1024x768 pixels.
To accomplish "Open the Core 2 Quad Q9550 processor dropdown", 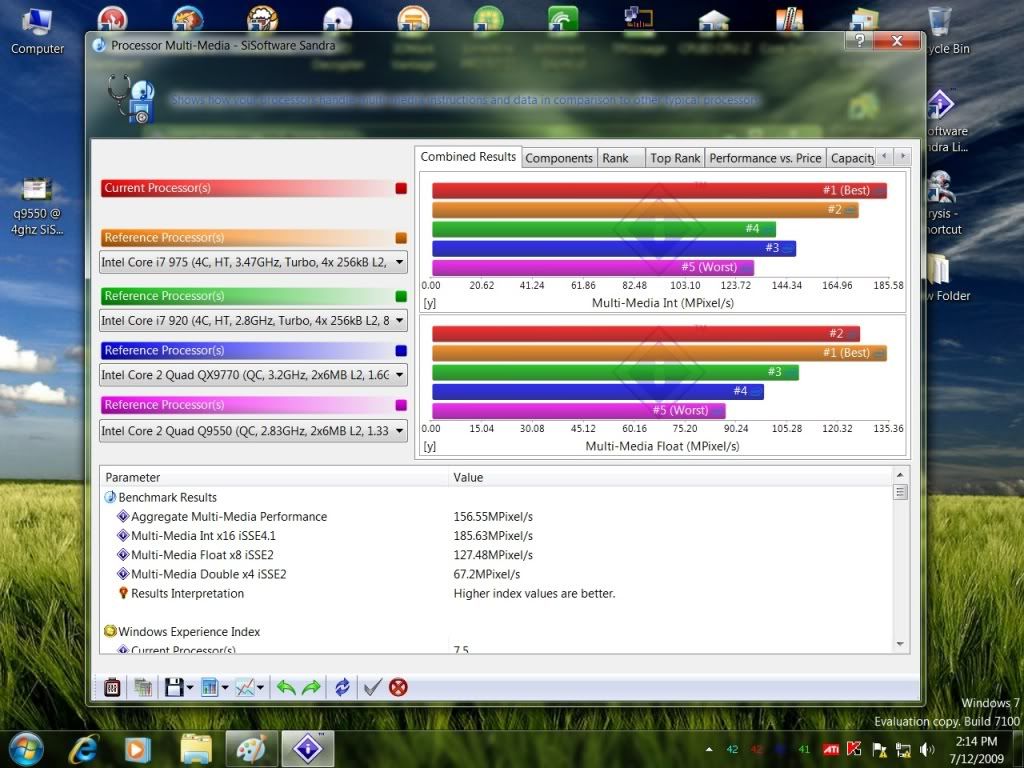I will click(x=253, y=431).
